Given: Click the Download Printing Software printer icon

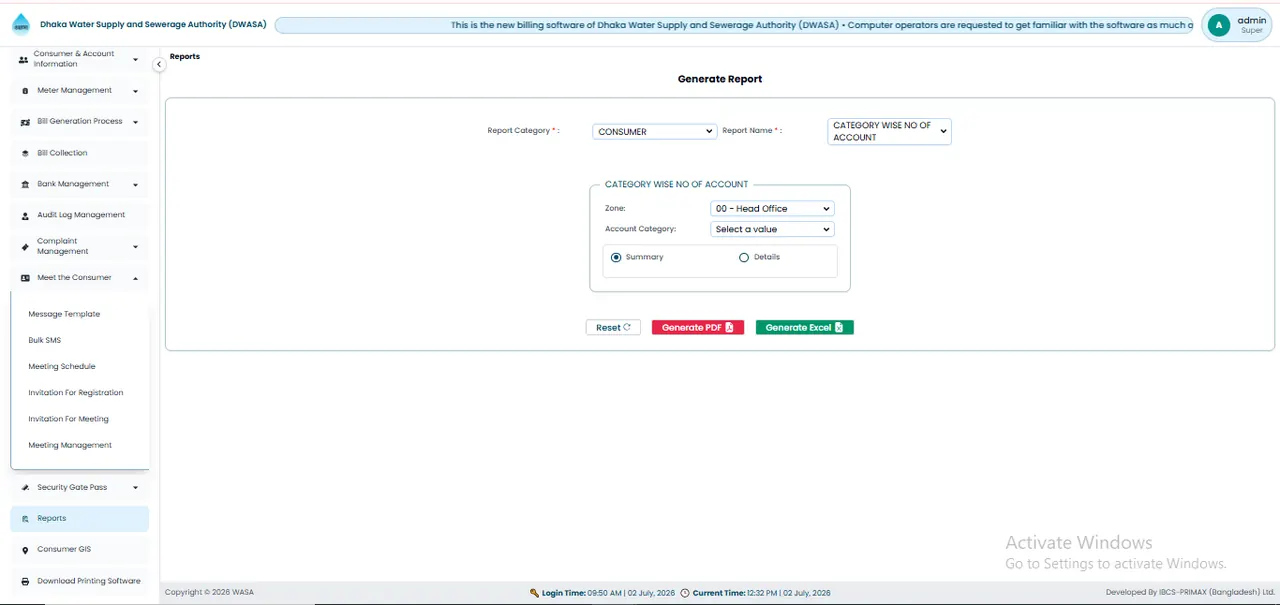Looking at the screenshot, I should pos(25,581).
